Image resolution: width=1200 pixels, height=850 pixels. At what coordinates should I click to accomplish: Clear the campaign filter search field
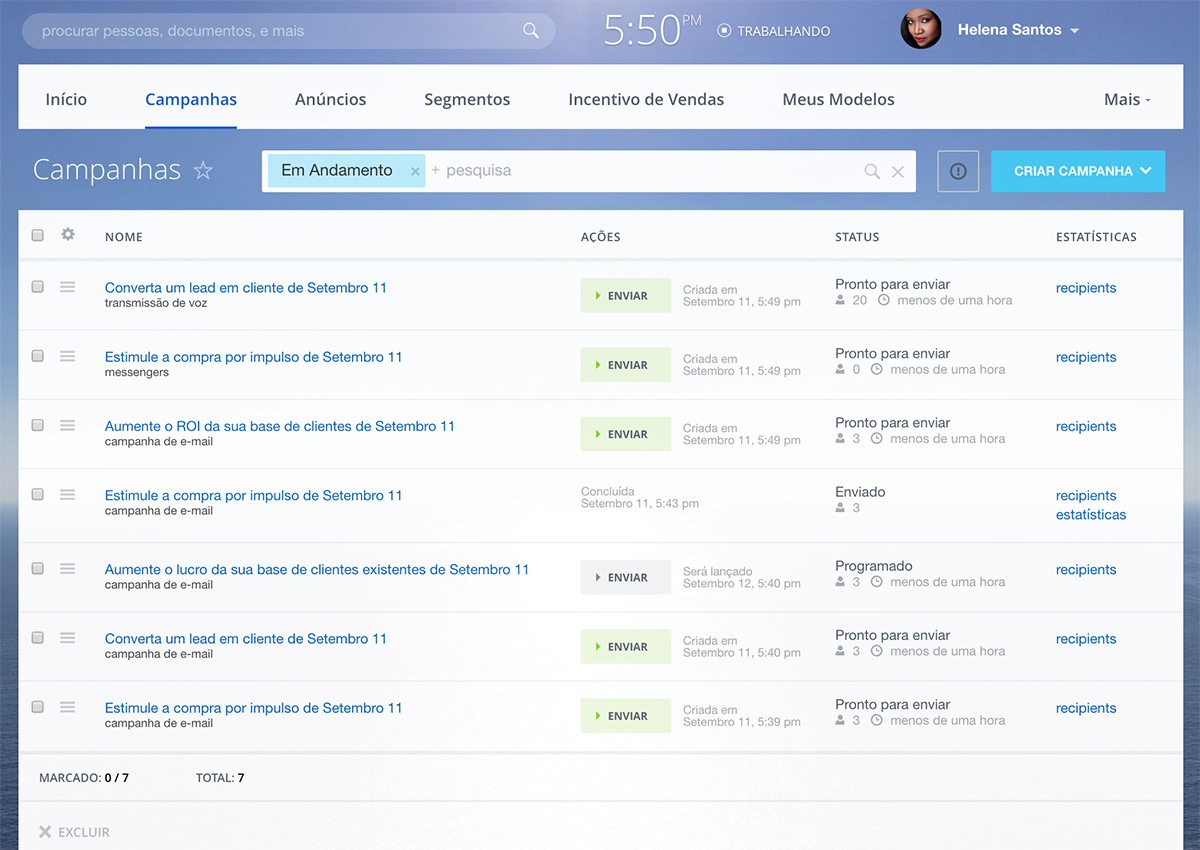point(898,172)
